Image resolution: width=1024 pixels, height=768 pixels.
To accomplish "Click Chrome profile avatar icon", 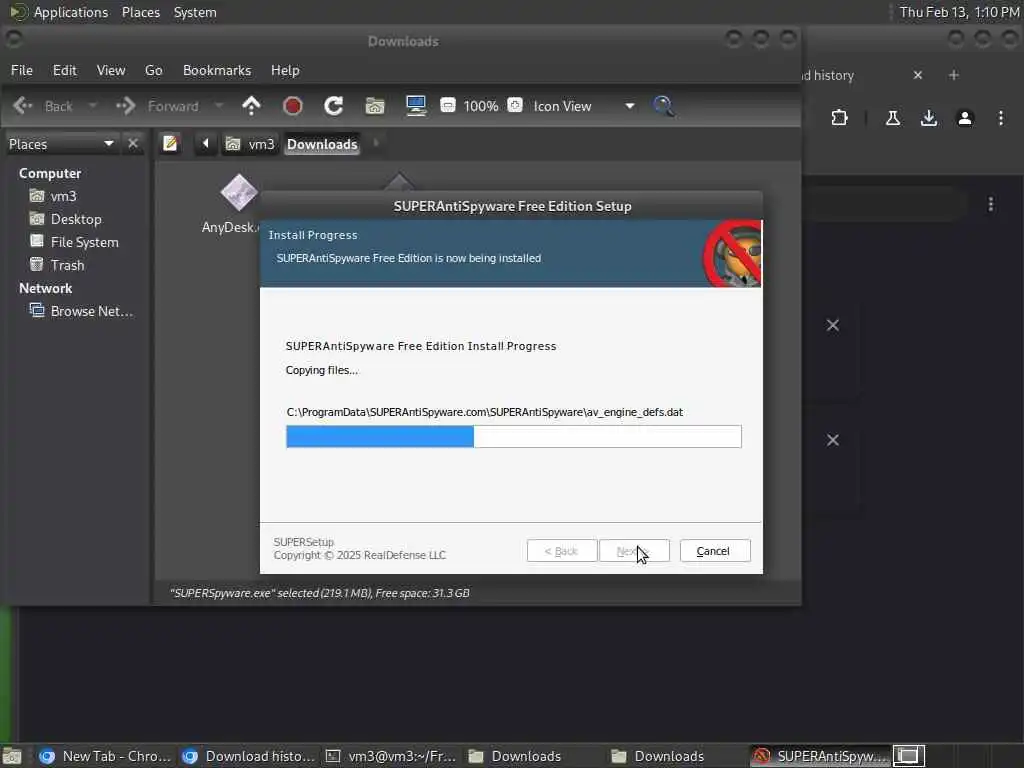I will [x=965, y=118].
